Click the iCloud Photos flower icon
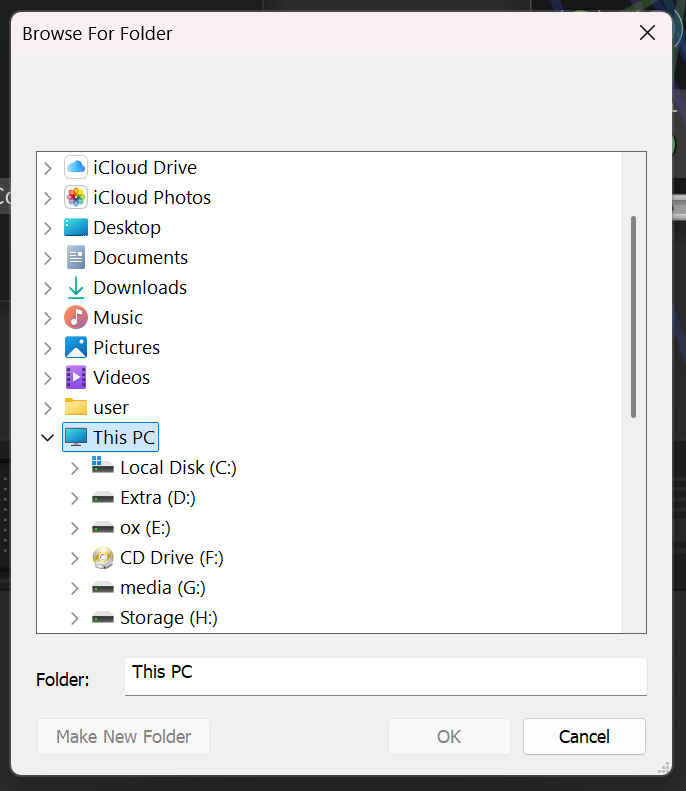This screenshot has width=686, height=791. pos(76,197)
